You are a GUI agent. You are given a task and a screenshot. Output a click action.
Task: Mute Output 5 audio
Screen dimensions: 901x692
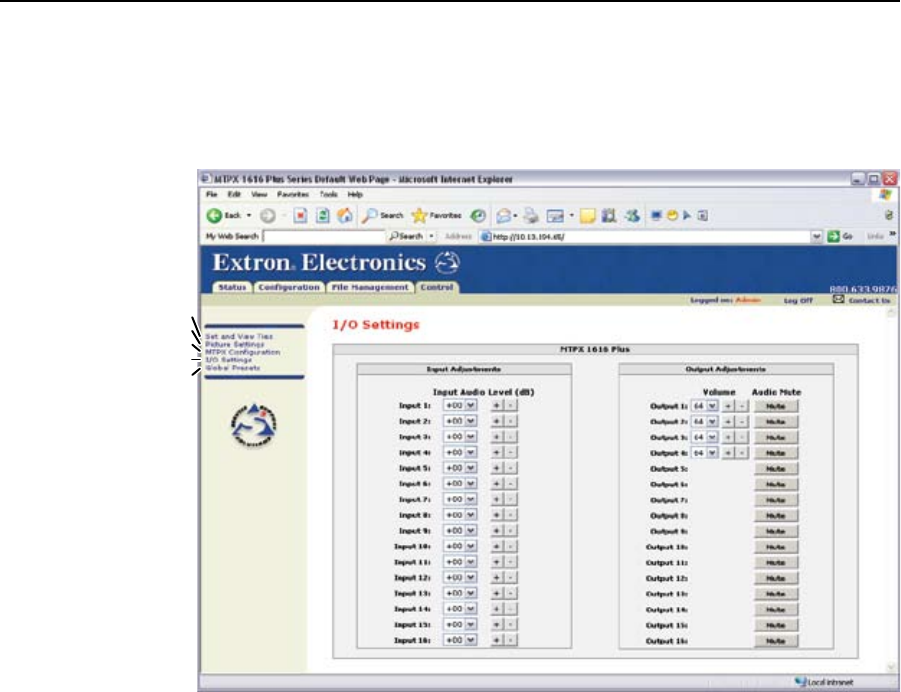[x=775, y=468]
